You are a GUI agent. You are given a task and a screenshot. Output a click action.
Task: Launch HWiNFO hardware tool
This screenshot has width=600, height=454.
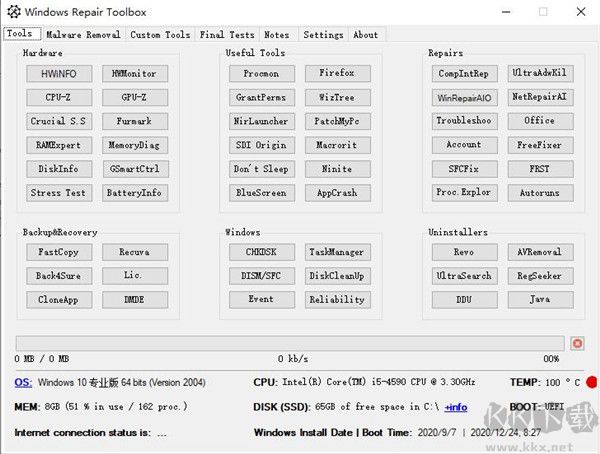59,73
